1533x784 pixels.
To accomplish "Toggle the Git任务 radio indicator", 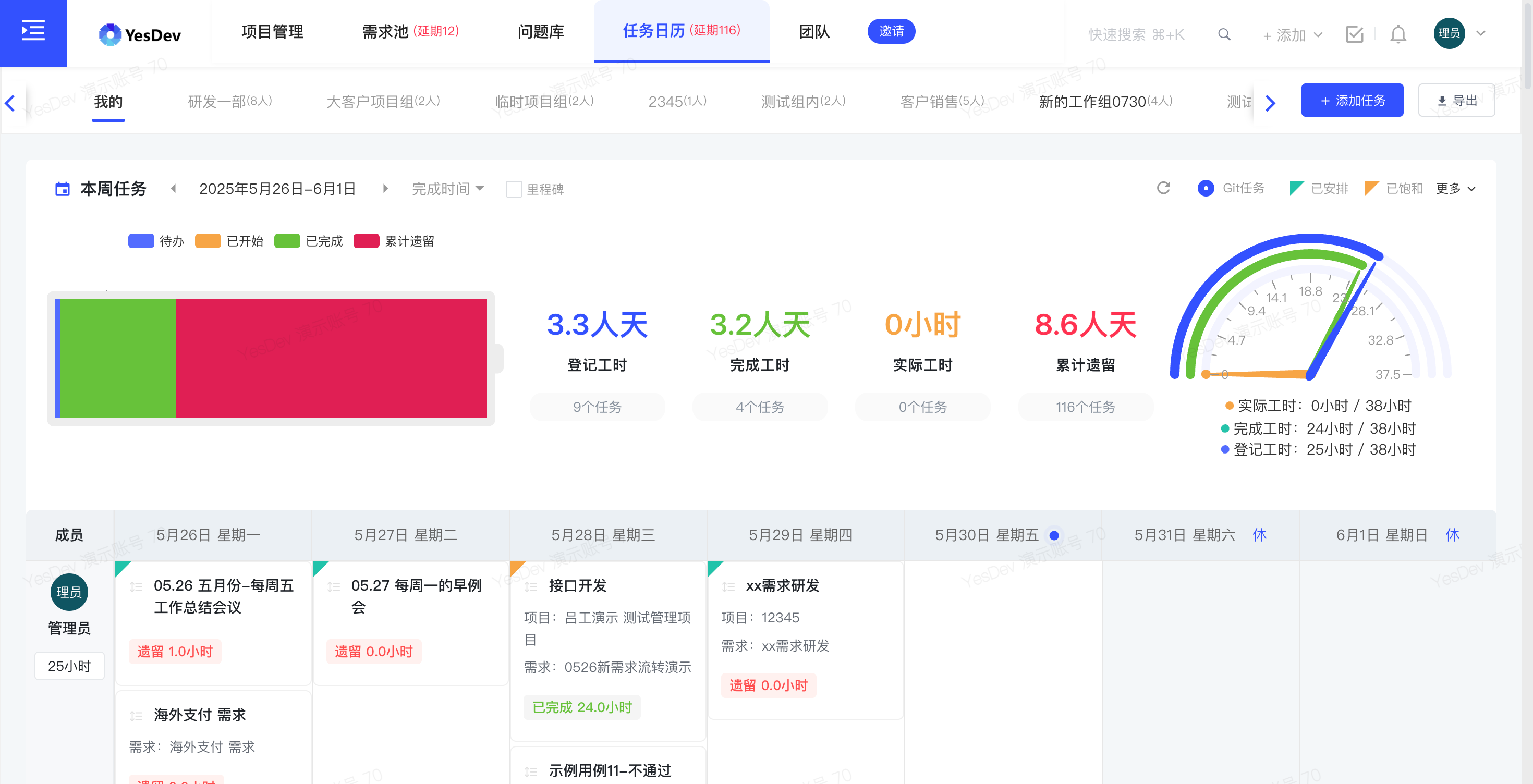I will point(1205,189).
